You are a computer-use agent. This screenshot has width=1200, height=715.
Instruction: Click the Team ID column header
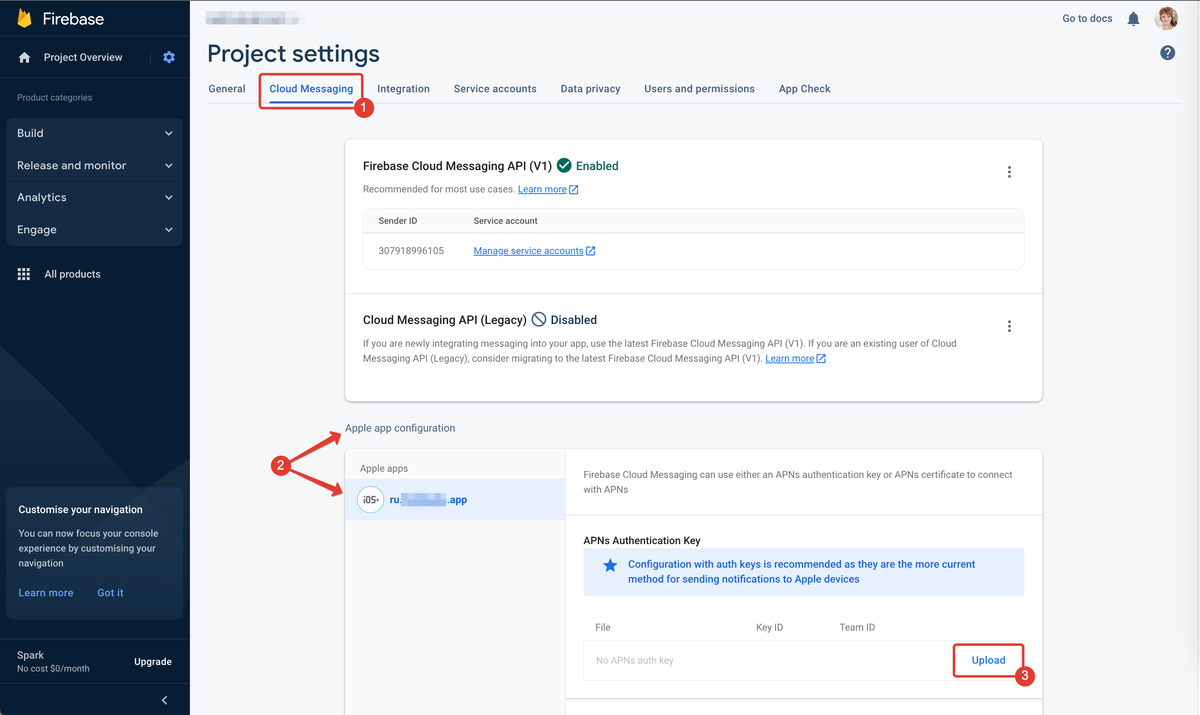tap(858, 628)
